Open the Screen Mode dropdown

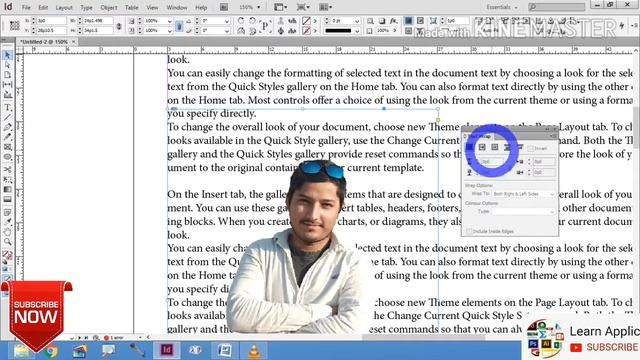[302, 7]
